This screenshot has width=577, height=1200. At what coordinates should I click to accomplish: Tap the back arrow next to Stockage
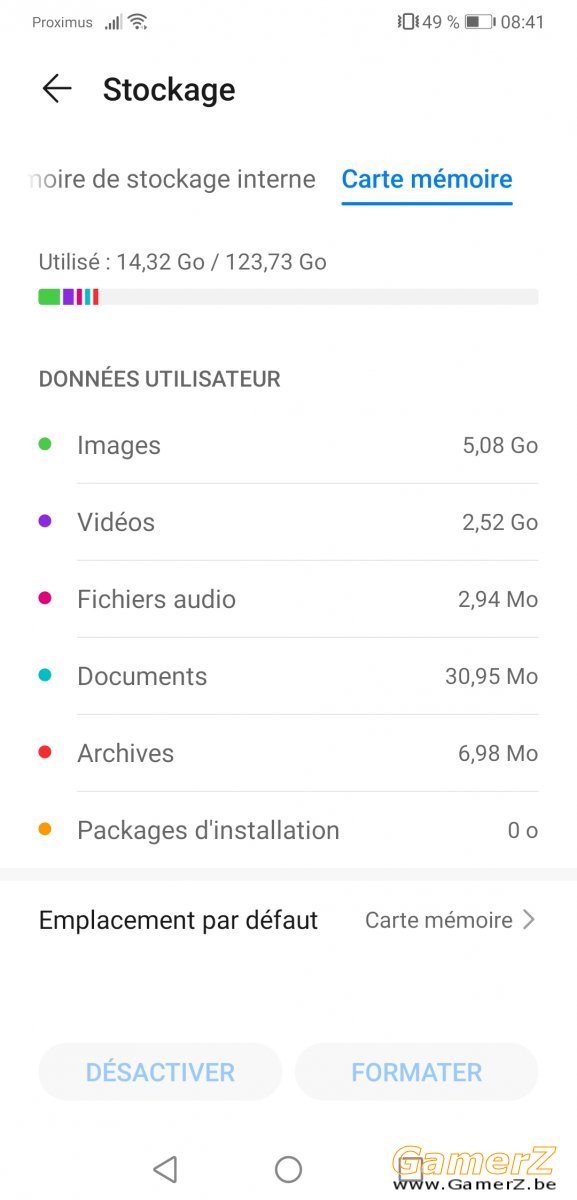coord(57,89)
